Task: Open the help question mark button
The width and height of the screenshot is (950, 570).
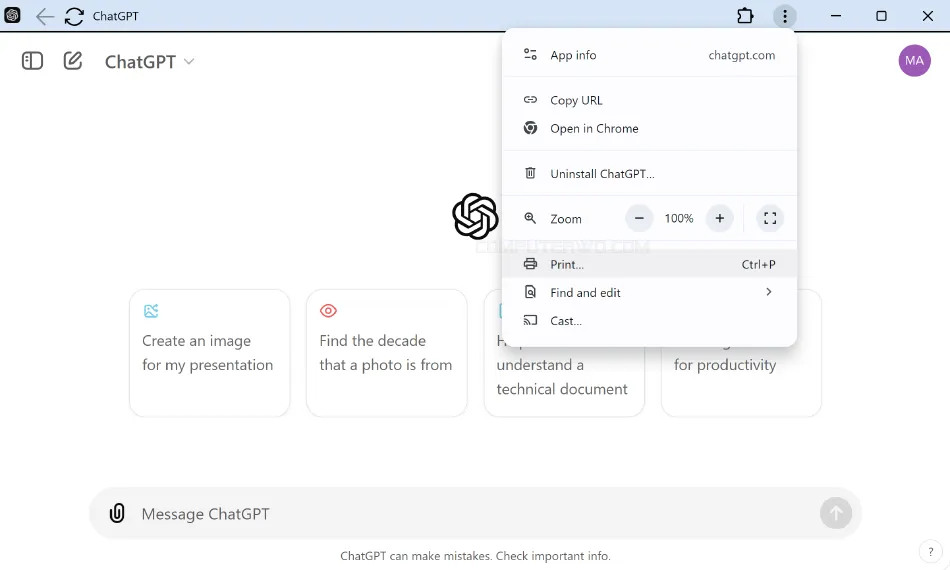Action: [x=931, y=552]
